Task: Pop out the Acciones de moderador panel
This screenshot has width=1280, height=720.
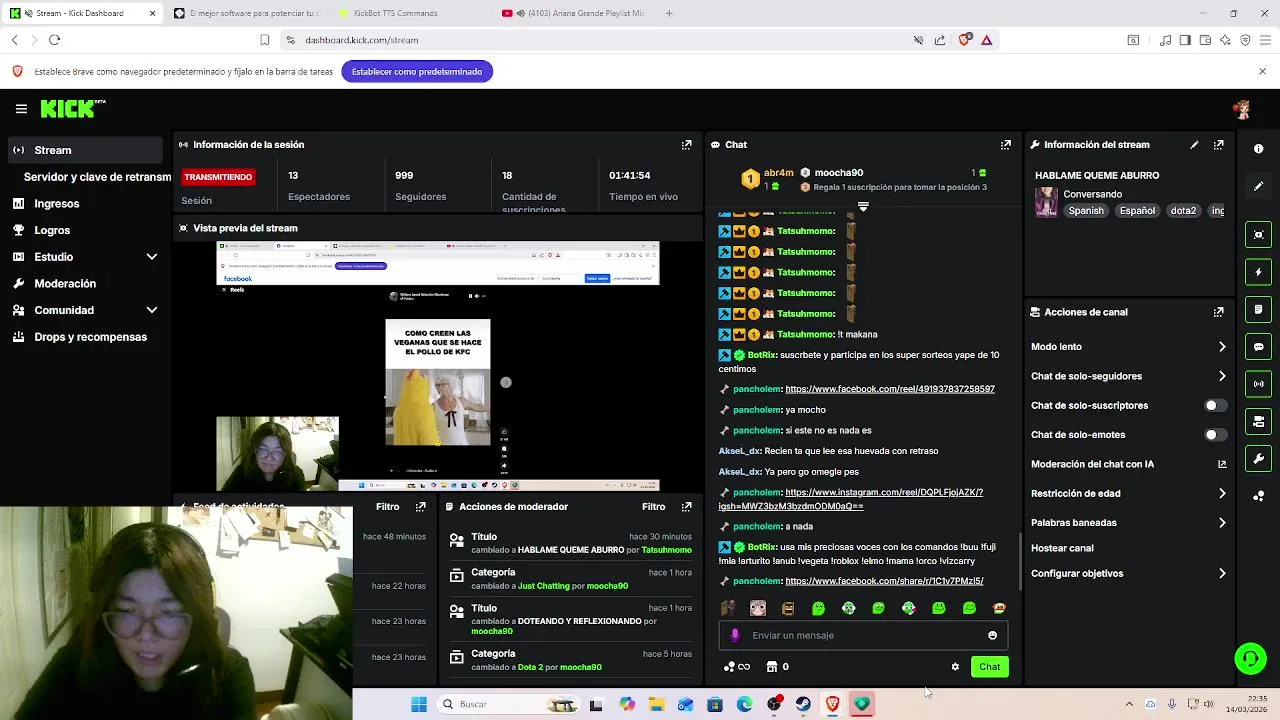Action: coord(686,507)
